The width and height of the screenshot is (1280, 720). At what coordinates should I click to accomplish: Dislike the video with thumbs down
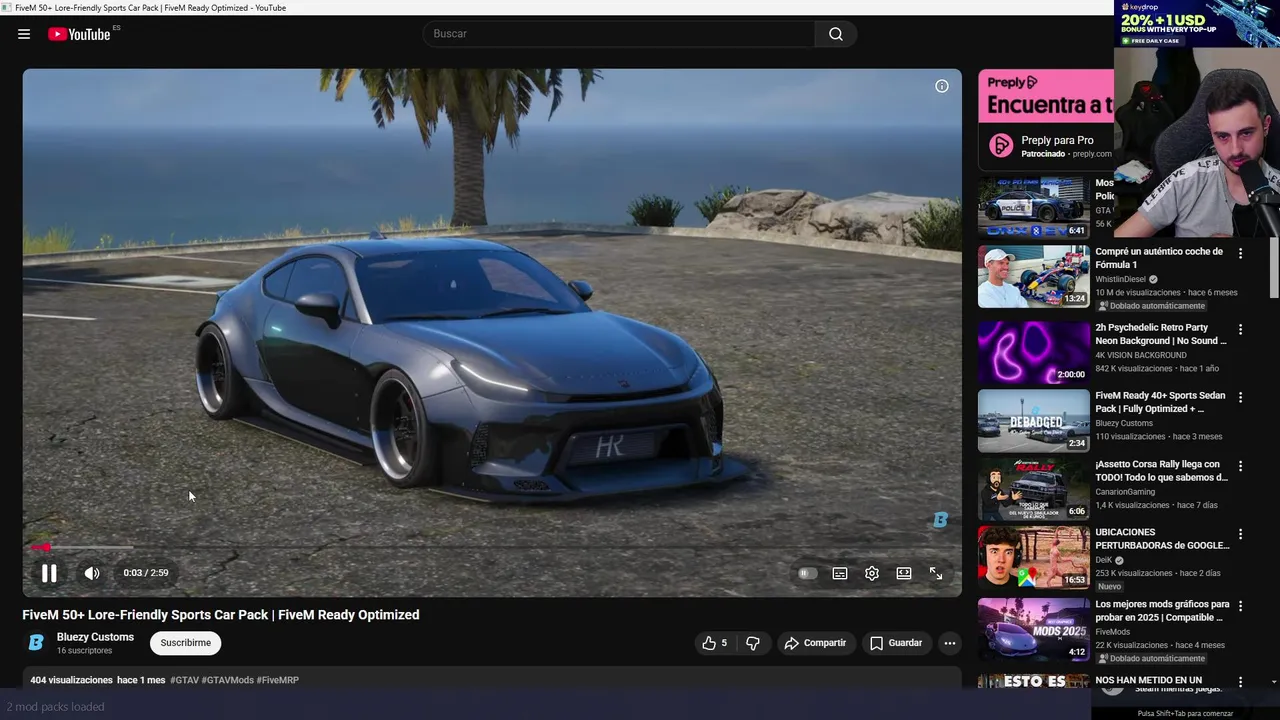[x=753, y=643]
